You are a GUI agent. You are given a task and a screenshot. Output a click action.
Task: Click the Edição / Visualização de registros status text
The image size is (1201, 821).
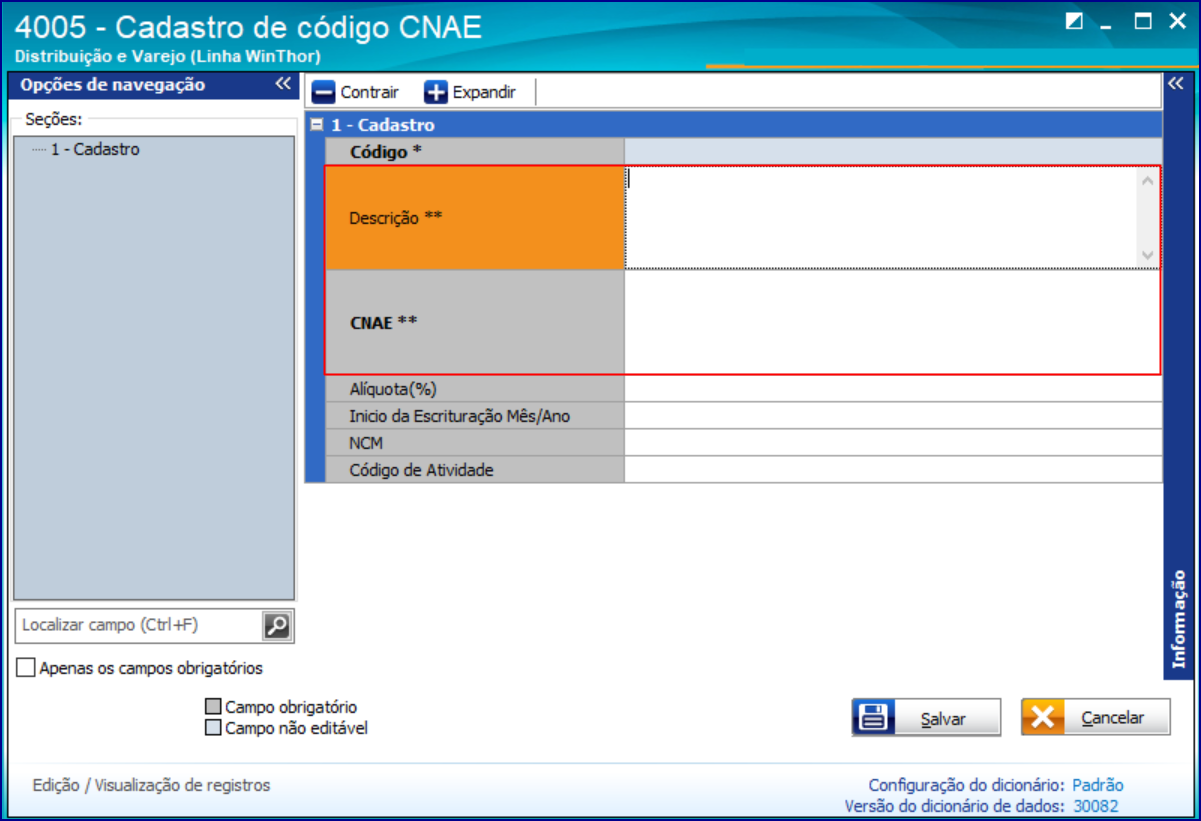[151, 786]
